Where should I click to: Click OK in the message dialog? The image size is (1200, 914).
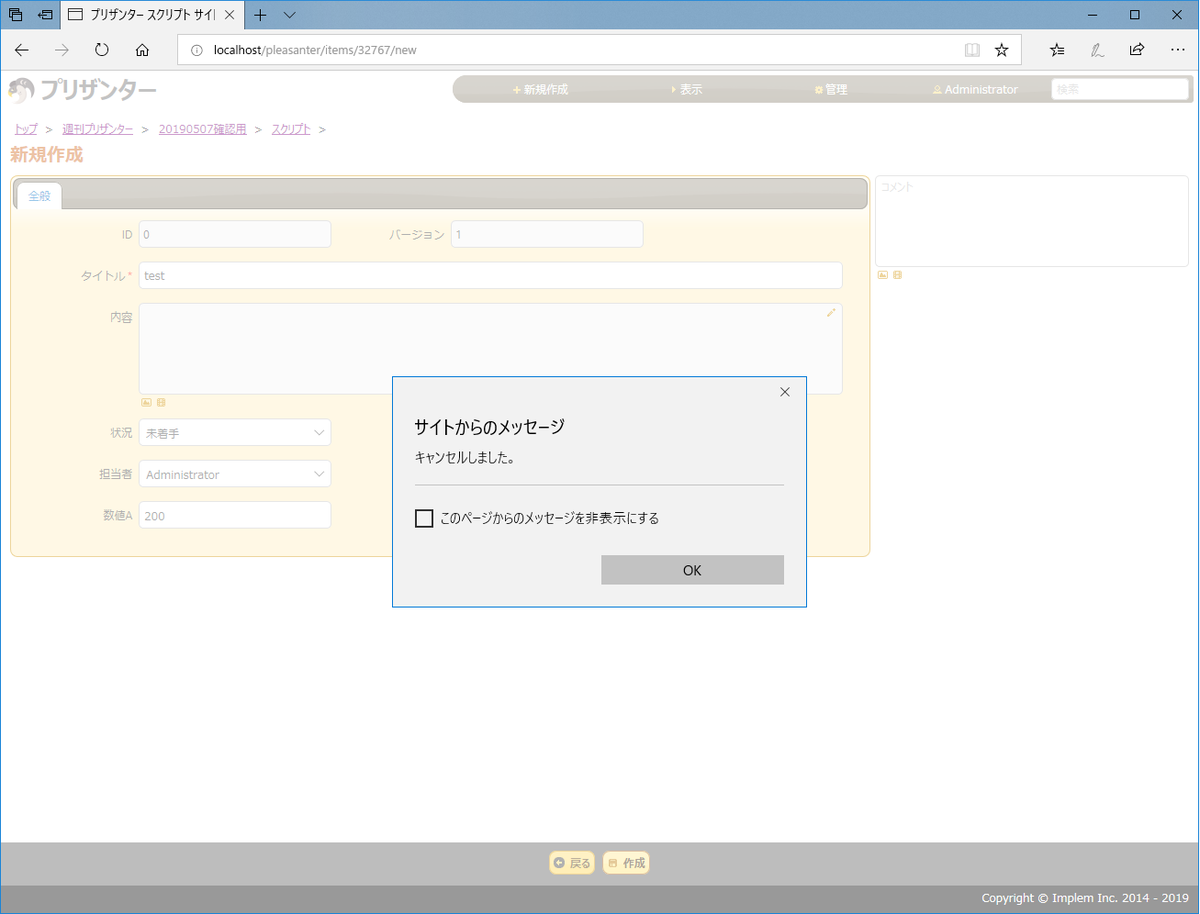[x=692, y=570]
